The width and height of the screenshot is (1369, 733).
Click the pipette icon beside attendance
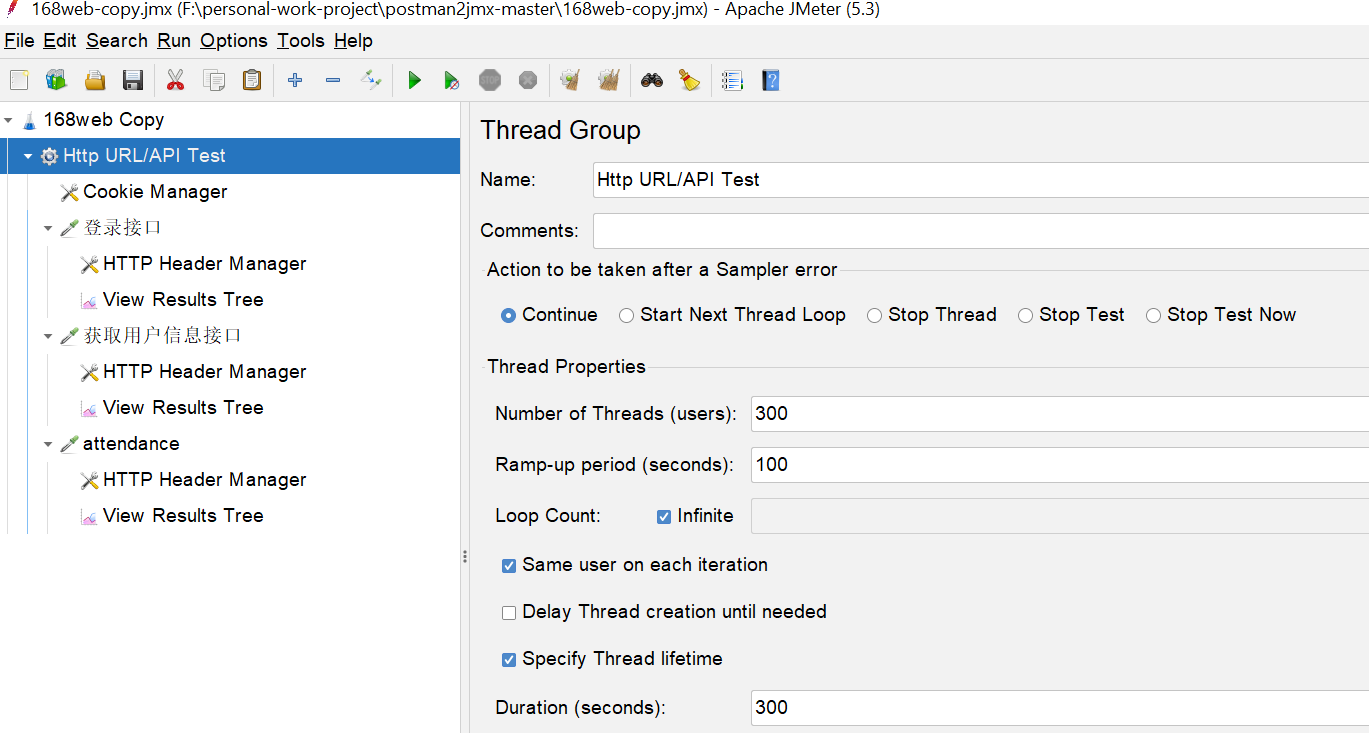(x=69, y=444)
